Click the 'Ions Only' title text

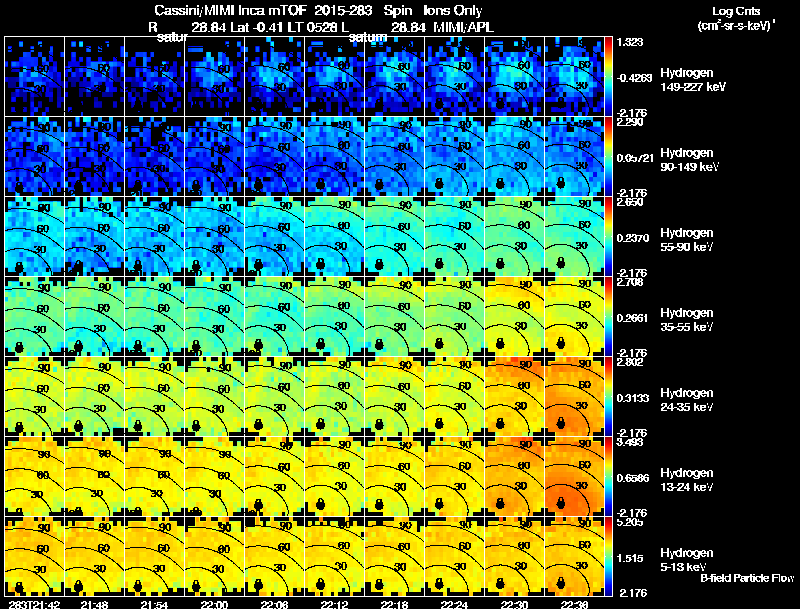pyautogui.click(x=453, y=11)
